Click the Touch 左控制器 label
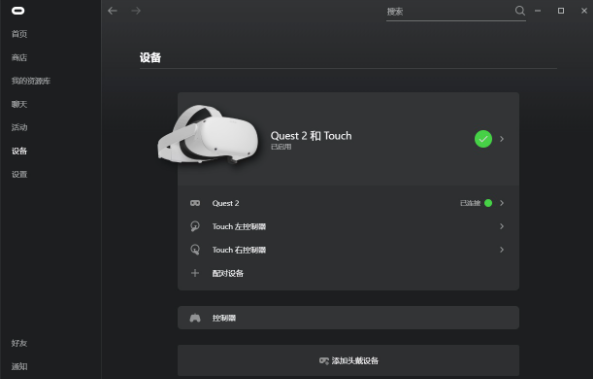Viewport: 593px width, 379px height. 239,227
